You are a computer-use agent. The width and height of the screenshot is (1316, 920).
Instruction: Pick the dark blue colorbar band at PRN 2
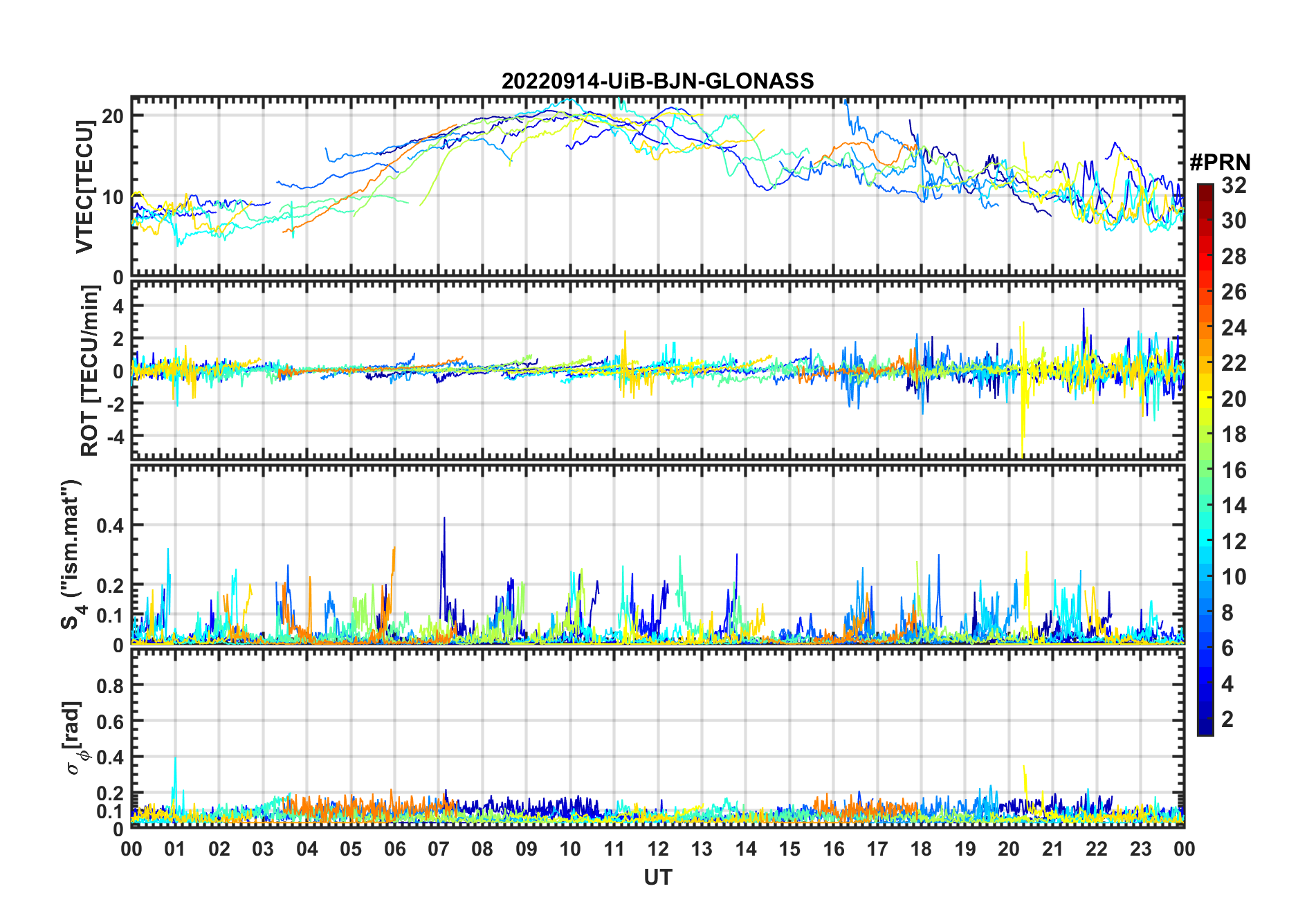pos(1205,719)
